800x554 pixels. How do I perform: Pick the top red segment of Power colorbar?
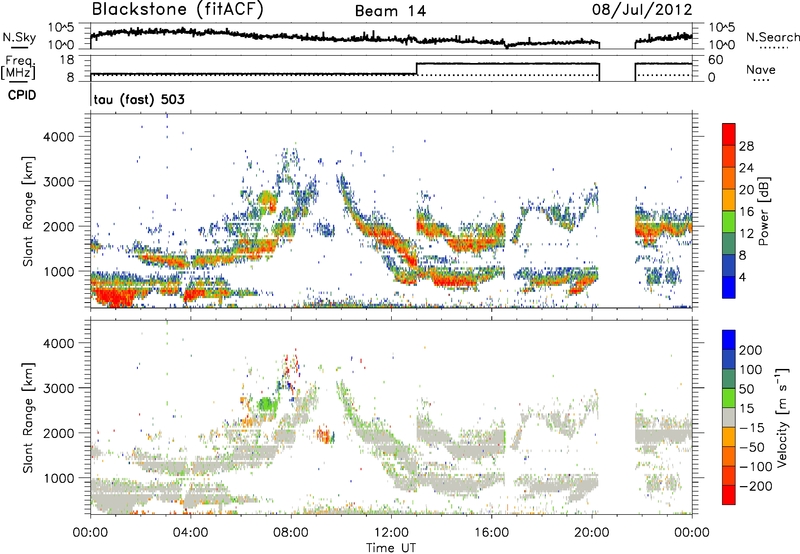pyautogui.click(x=729, y=135)
